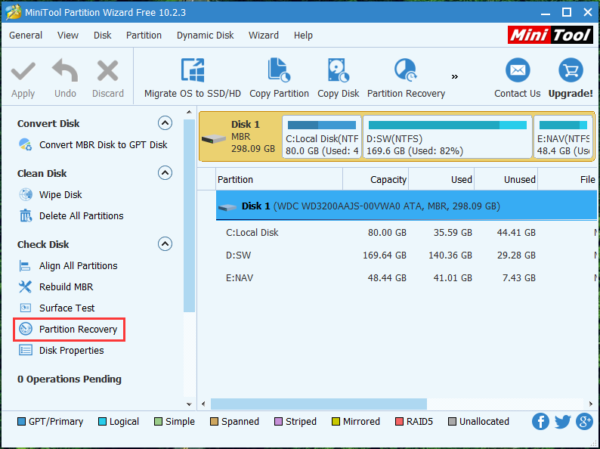
Task: Sort by the Partition column header
Action: click(279, 179)
